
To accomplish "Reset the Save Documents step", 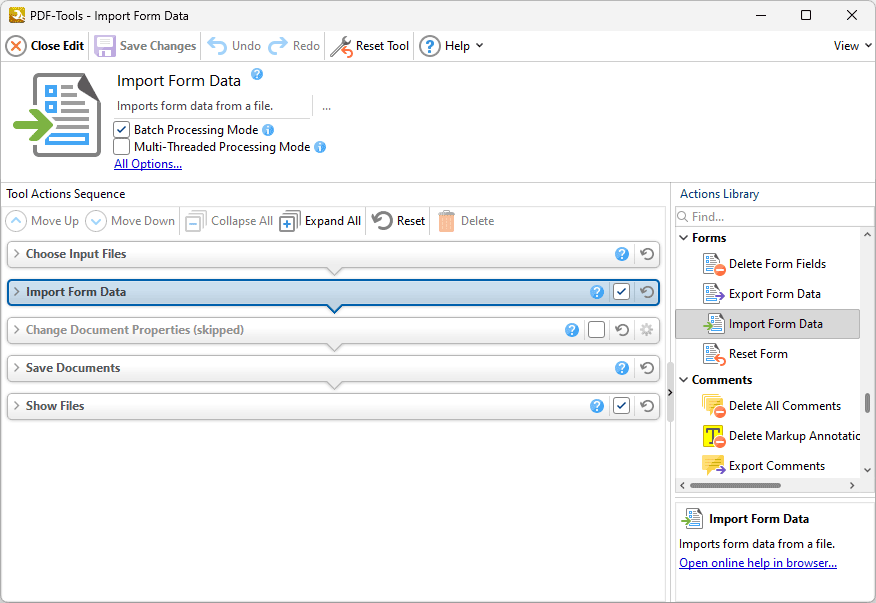I will pos(647,368).
